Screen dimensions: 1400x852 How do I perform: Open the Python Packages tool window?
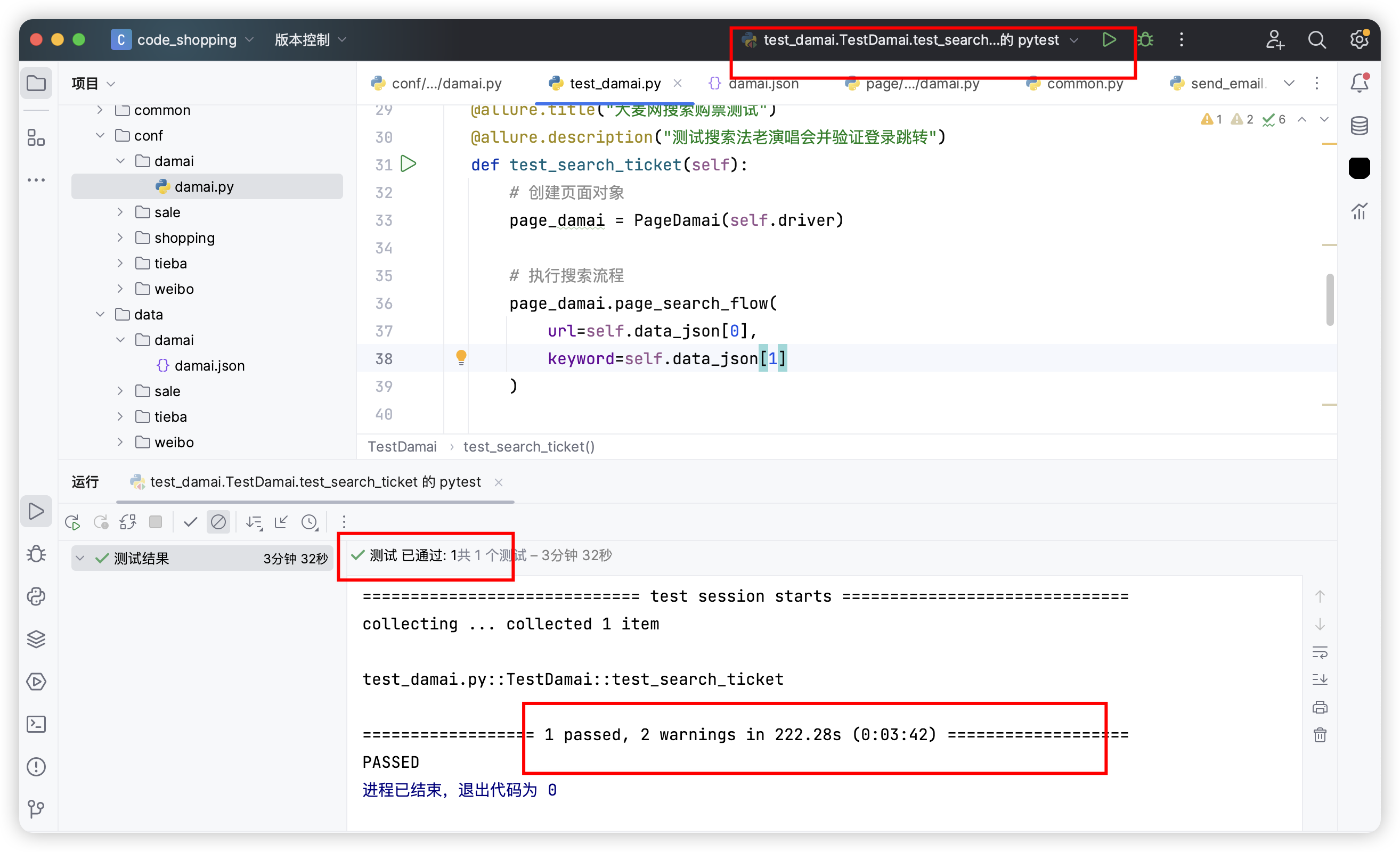point(36,639)
